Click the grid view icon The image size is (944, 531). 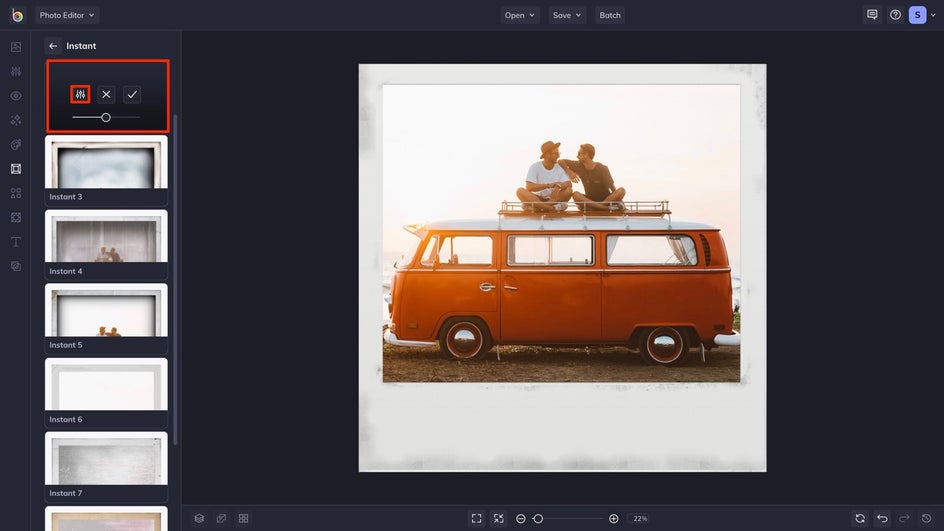[243, 518]
